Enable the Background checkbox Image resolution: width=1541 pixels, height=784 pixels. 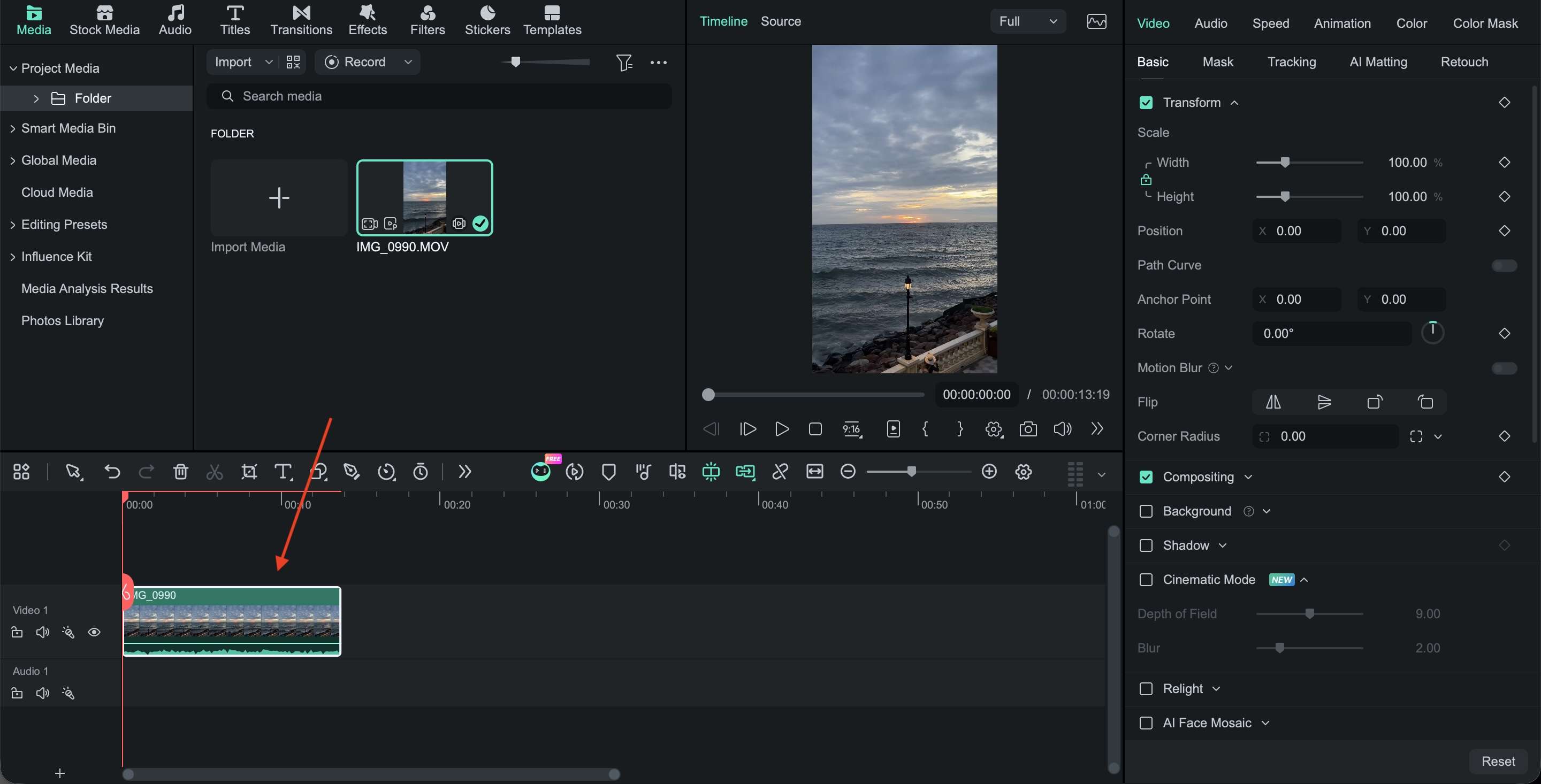(1146, 511)
